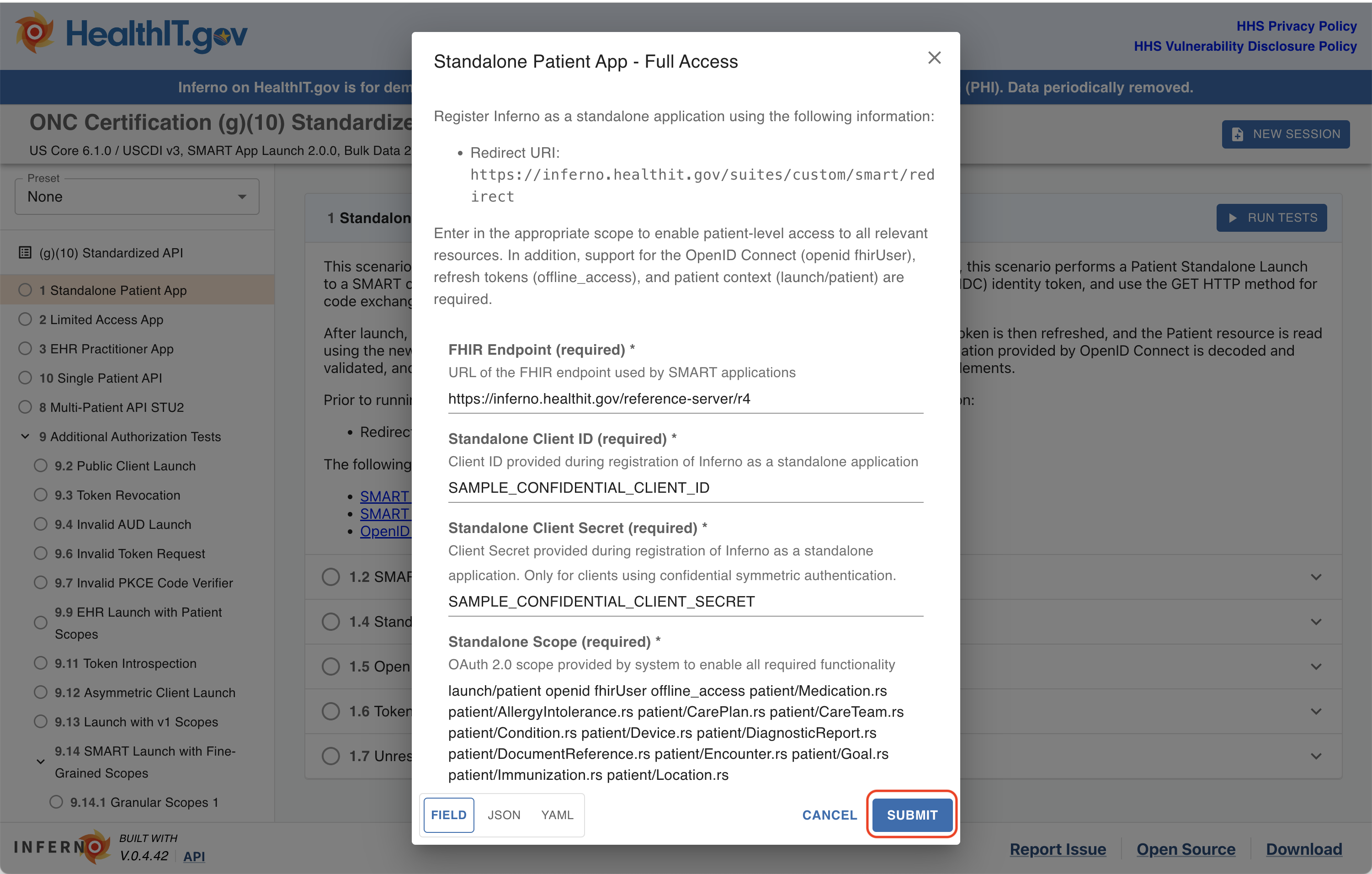The width and height of the screenshot is (1372, 874).
Task: Click the New Session document icon
Action: (1238, 134)
